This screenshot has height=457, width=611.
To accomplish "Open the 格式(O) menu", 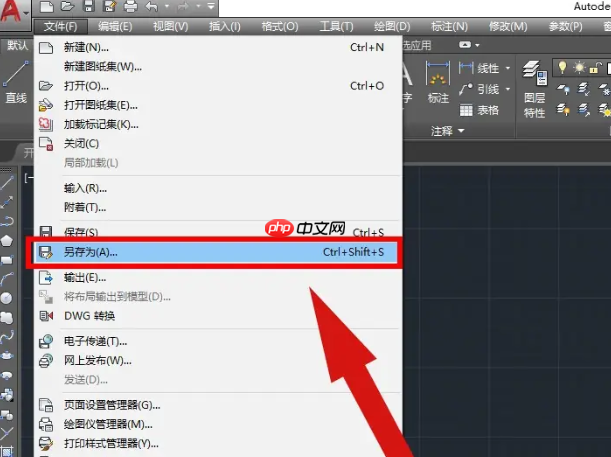I will (x=280, y=26).
